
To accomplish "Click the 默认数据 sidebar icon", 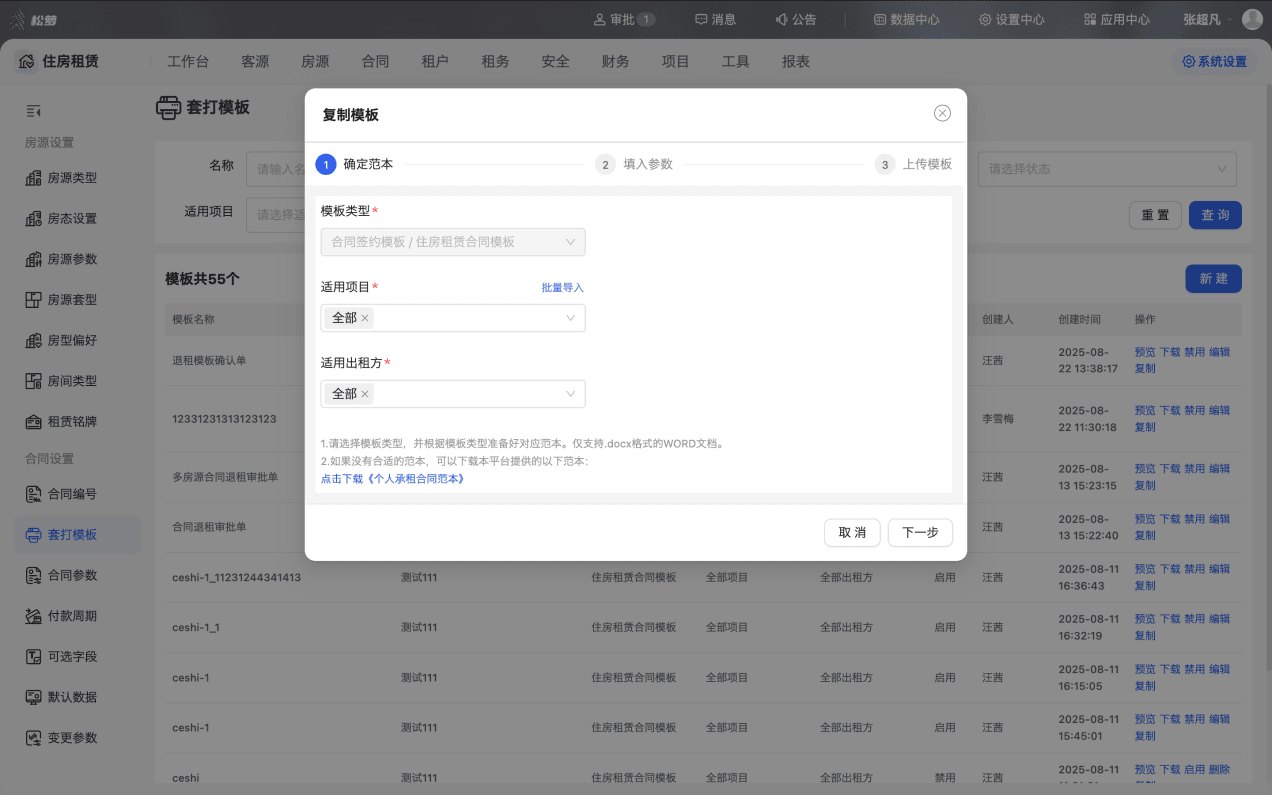I will 33,697.
